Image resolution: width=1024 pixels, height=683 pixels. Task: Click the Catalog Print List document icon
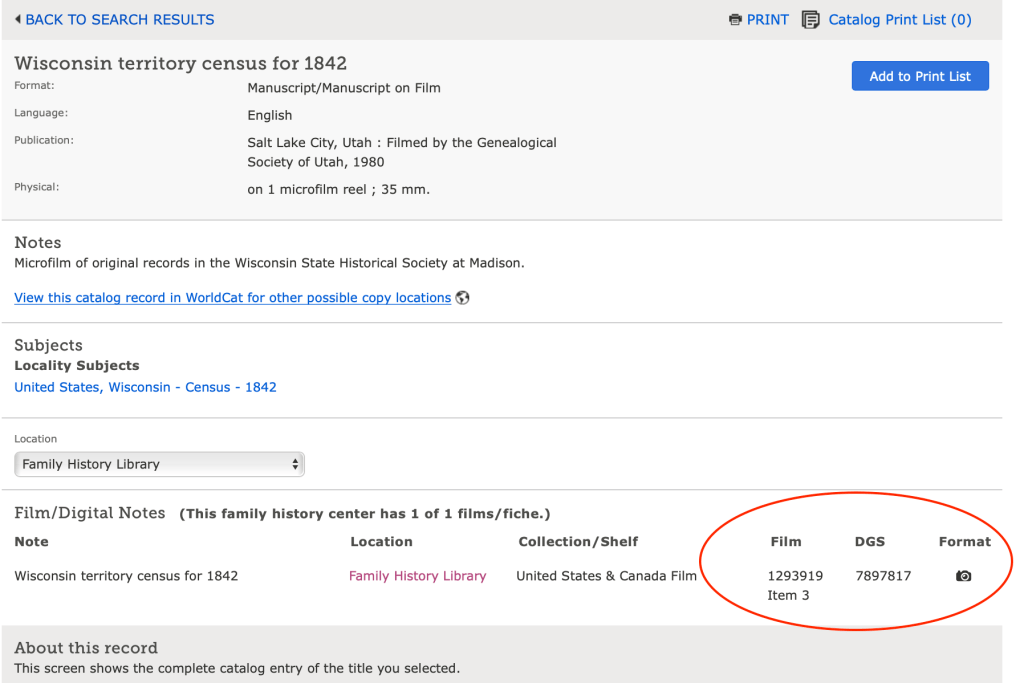coord(811,20)
